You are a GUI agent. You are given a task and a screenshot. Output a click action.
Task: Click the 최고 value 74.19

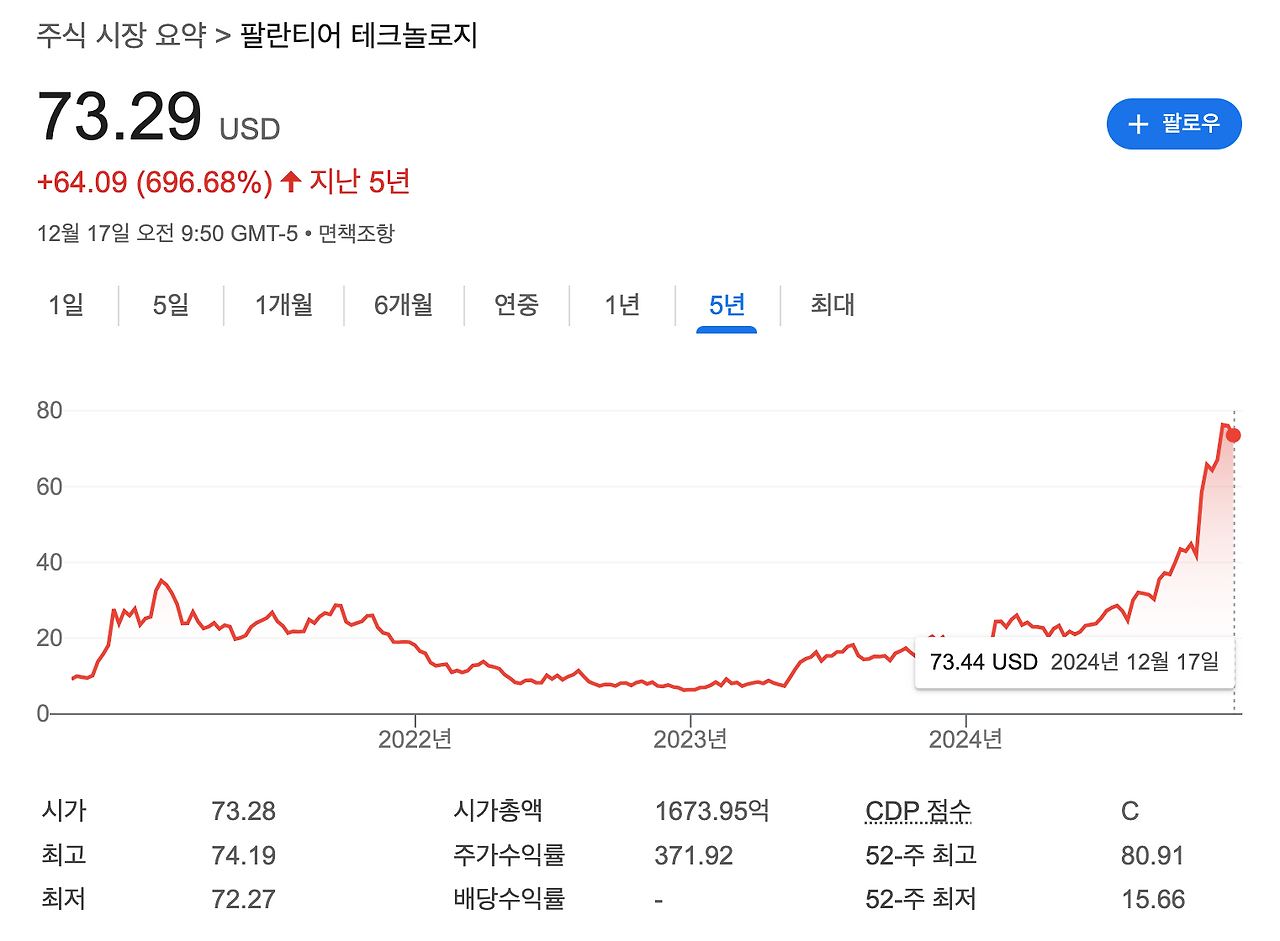(244, 856)
